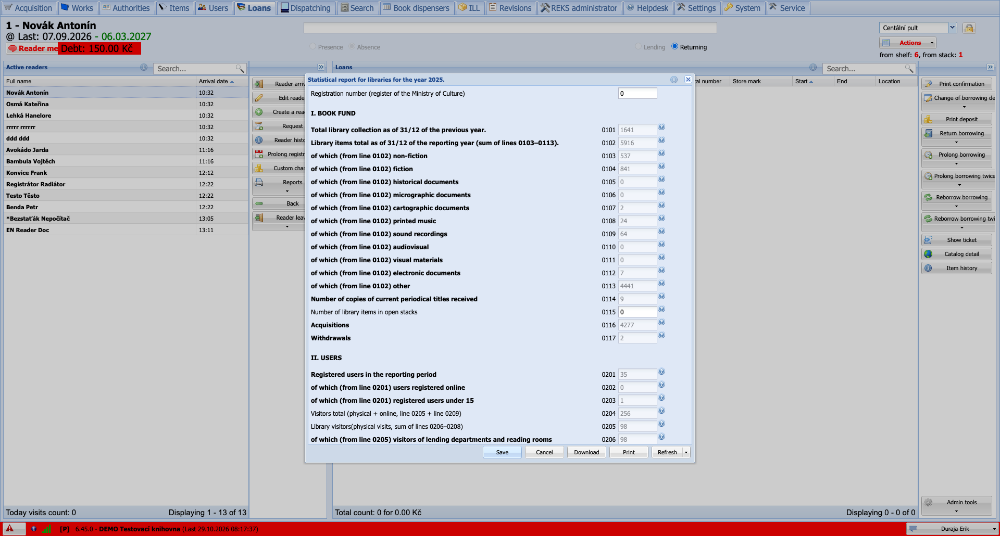This screenshot has height=536, width=1000.
Task: Click info icon beside Acquisitions line 0116
Action: tap(661, 323)
